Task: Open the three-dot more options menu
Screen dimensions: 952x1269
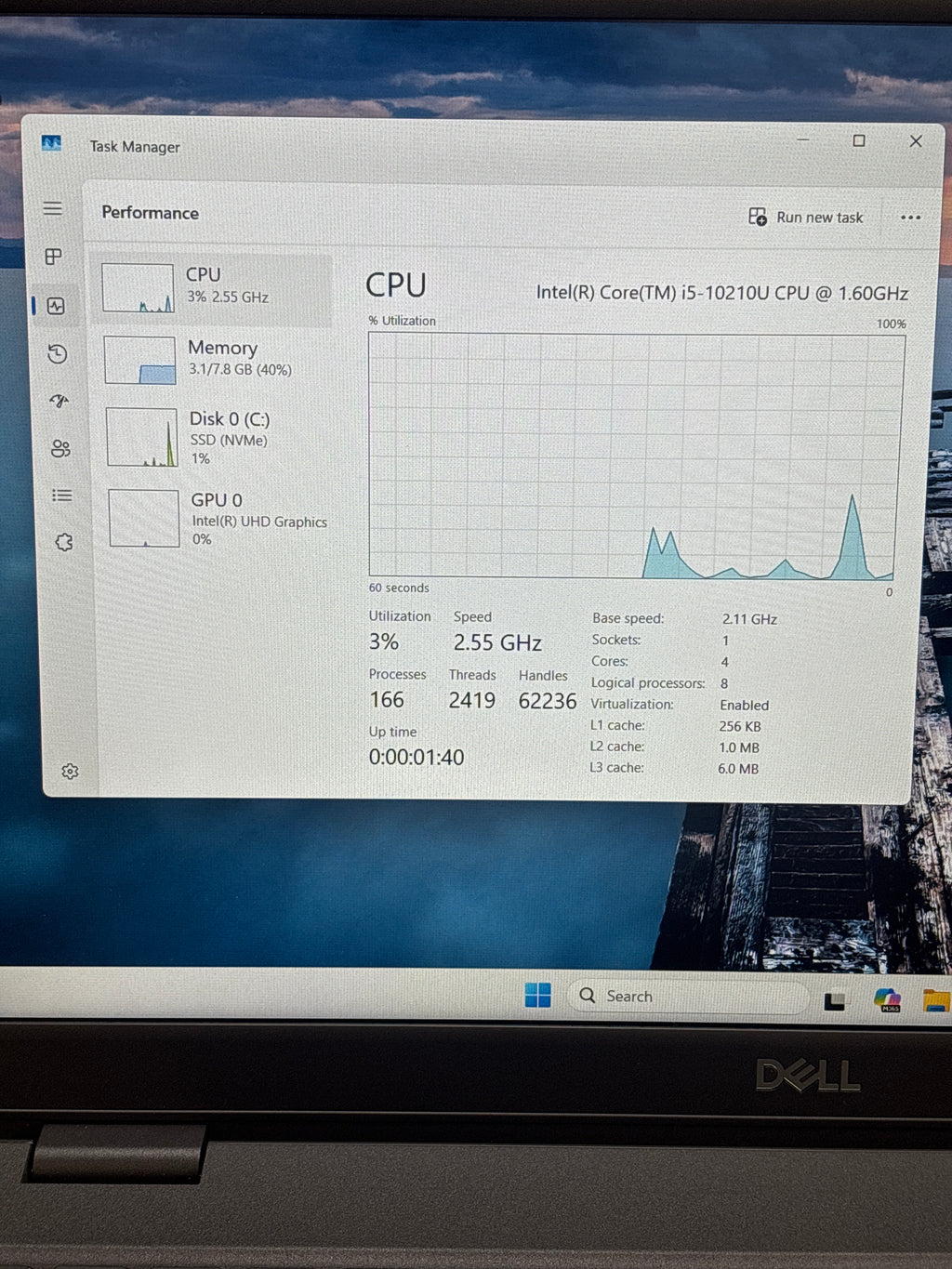Action: pyautogui.click(x=910, y=218)
